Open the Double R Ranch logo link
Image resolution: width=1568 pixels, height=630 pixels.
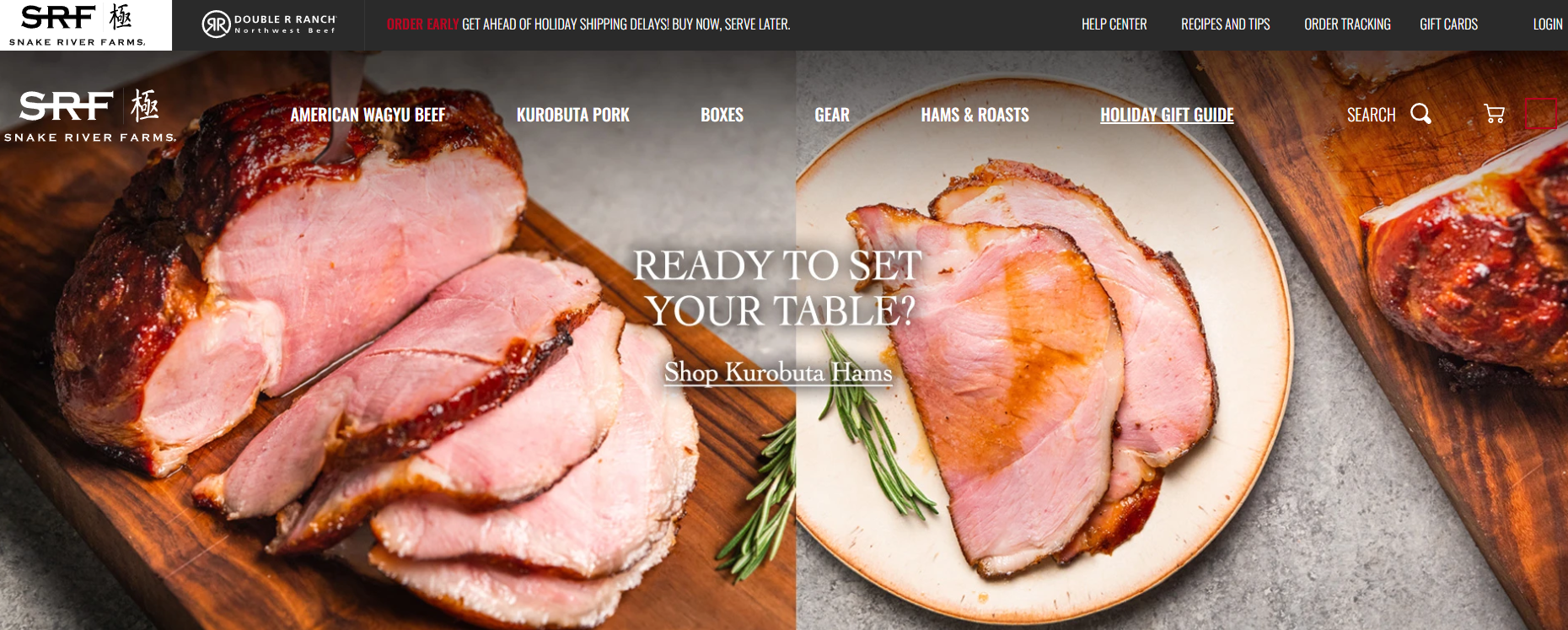pos(269,24)
